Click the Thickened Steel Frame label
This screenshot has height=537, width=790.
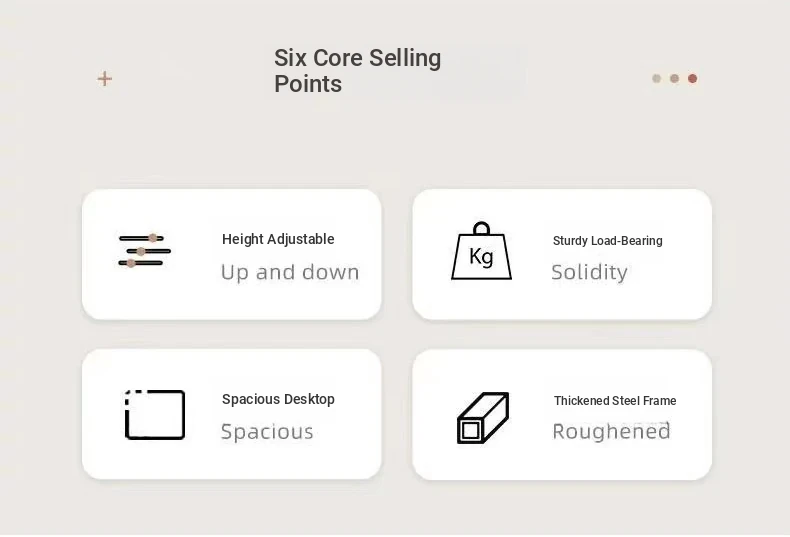[x=615, y=401]
